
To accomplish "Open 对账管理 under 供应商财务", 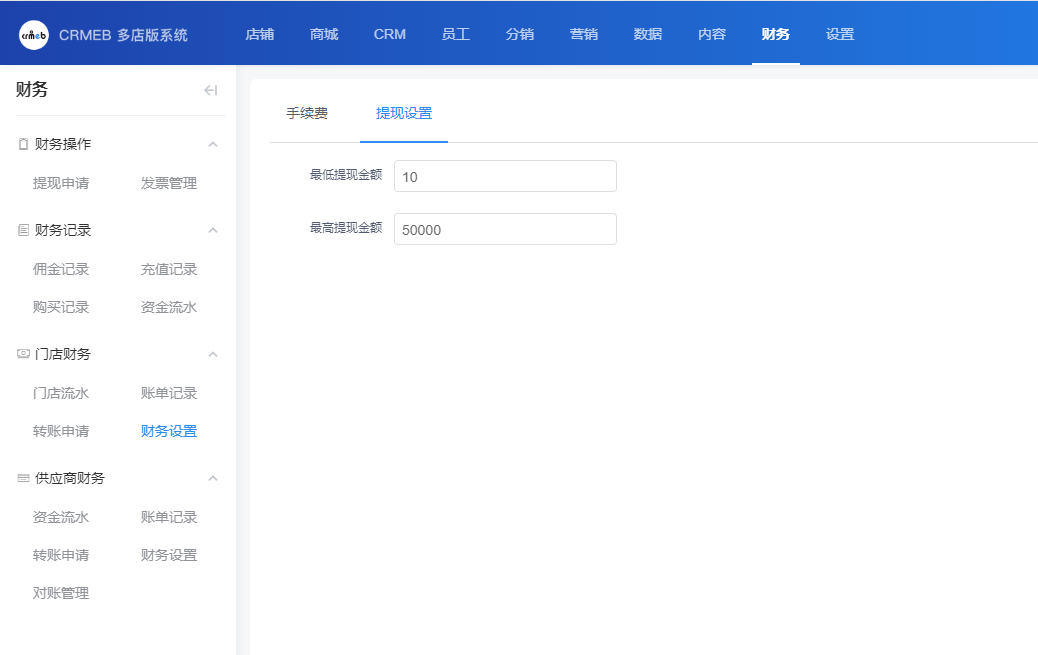I will coord(61,593).
